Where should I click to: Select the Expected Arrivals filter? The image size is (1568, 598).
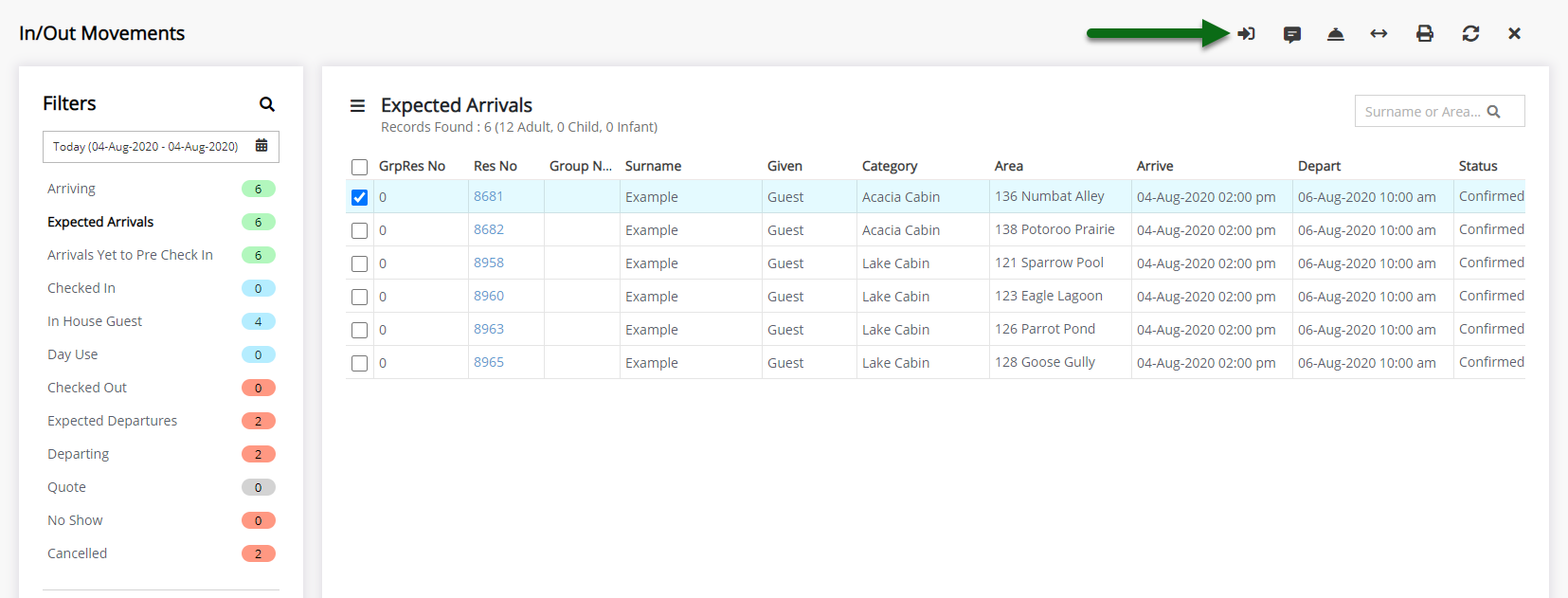tap(100, 222)
